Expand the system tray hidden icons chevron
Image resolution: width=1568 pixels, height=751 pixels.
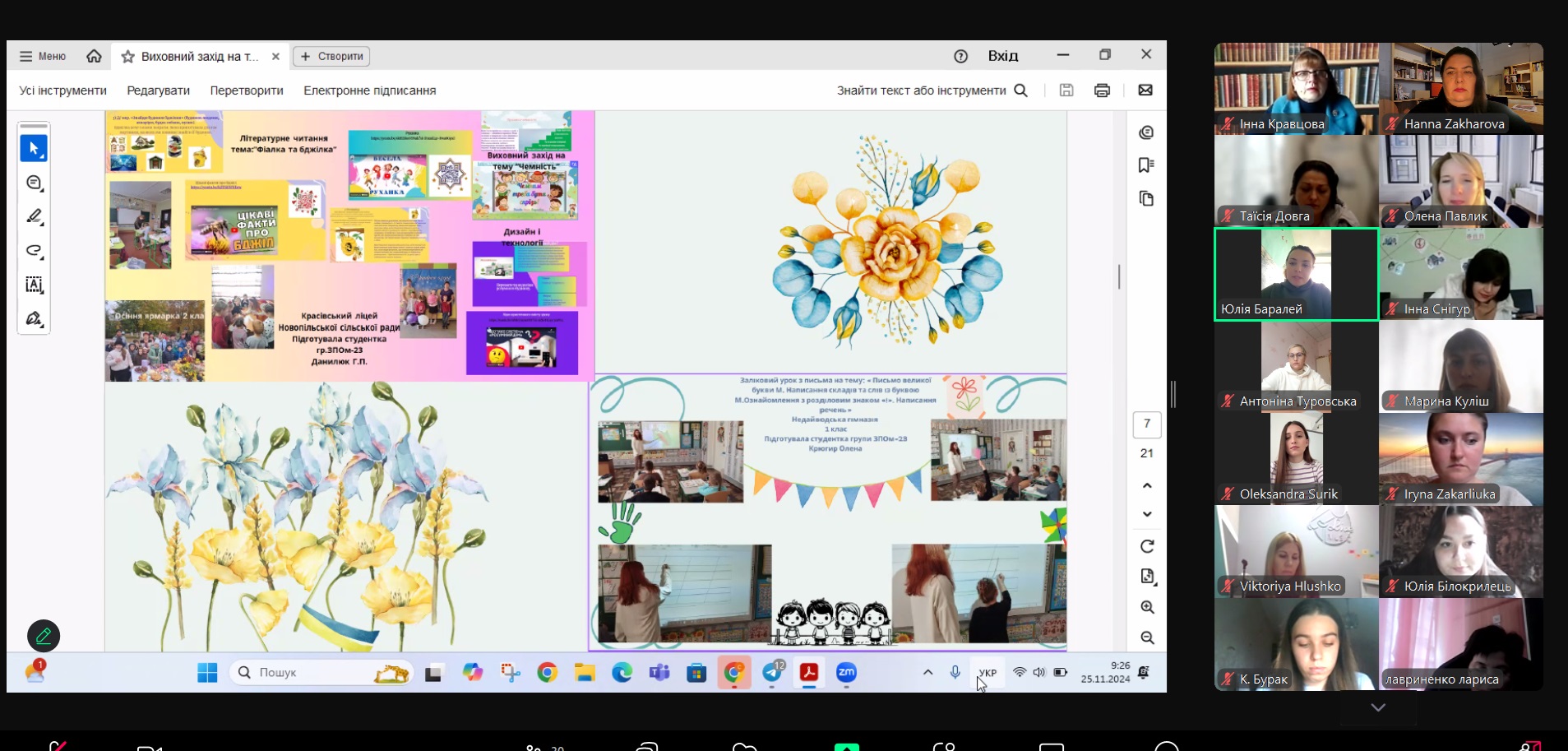tap(927, 673)
